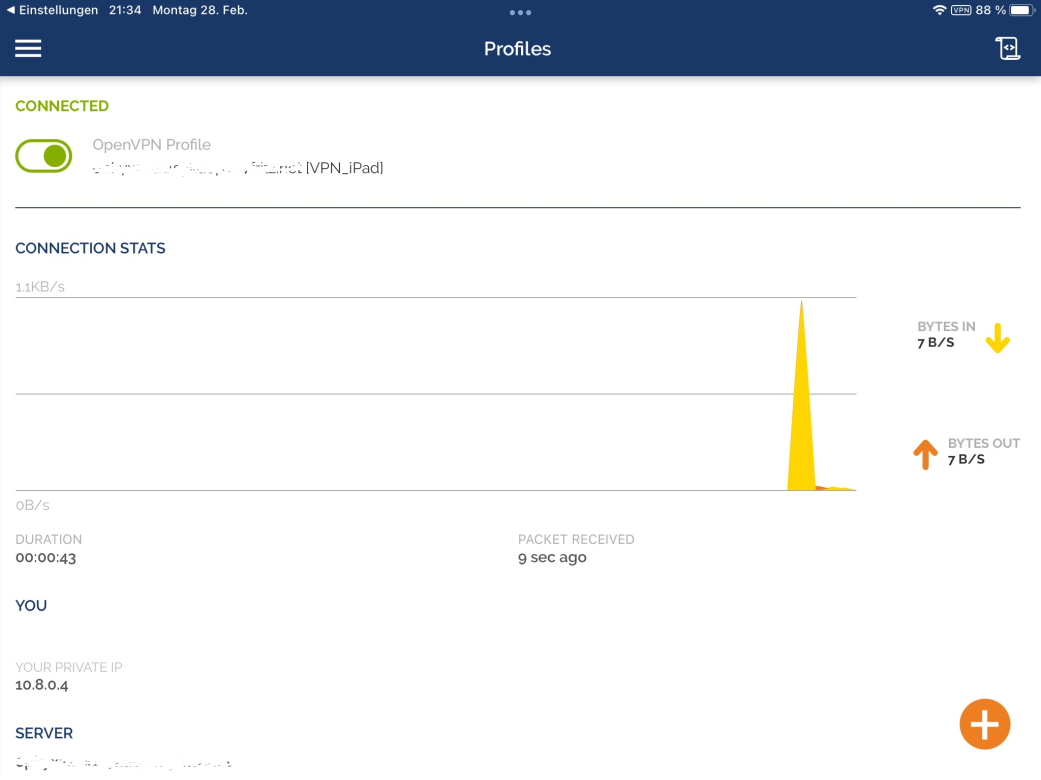Tap the yellow traffic spike in graph

[x=801, y=420]
